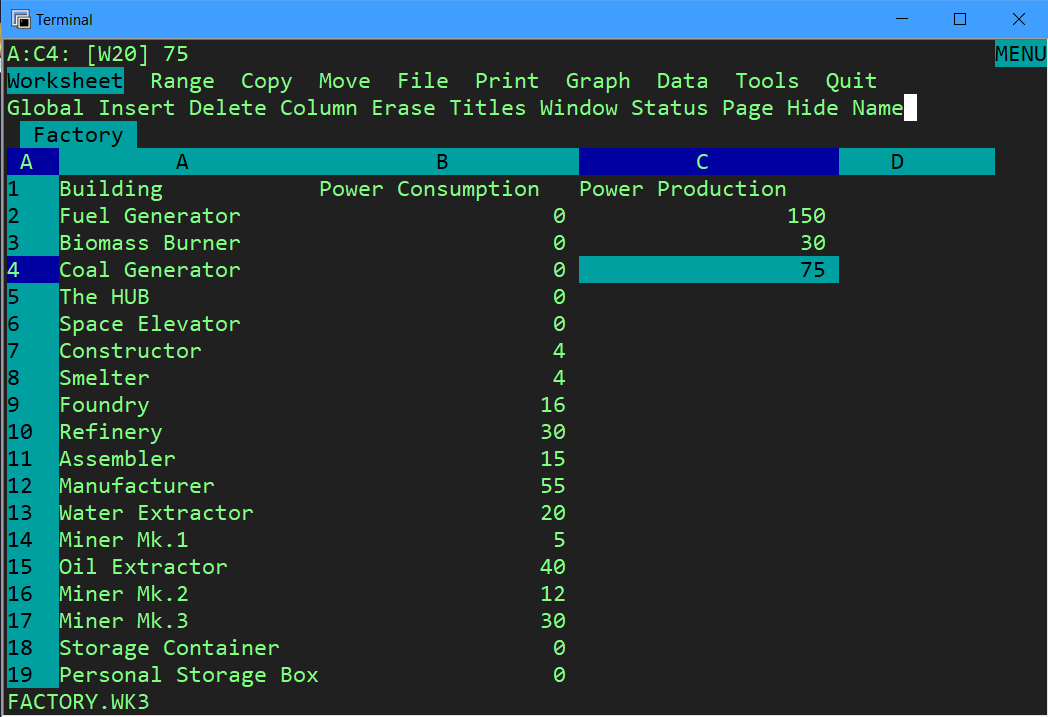Image resolution: width=1048 pixels, height=717 pixels.
Task: Select the Worksheet menu item
Action: [65, 81]
